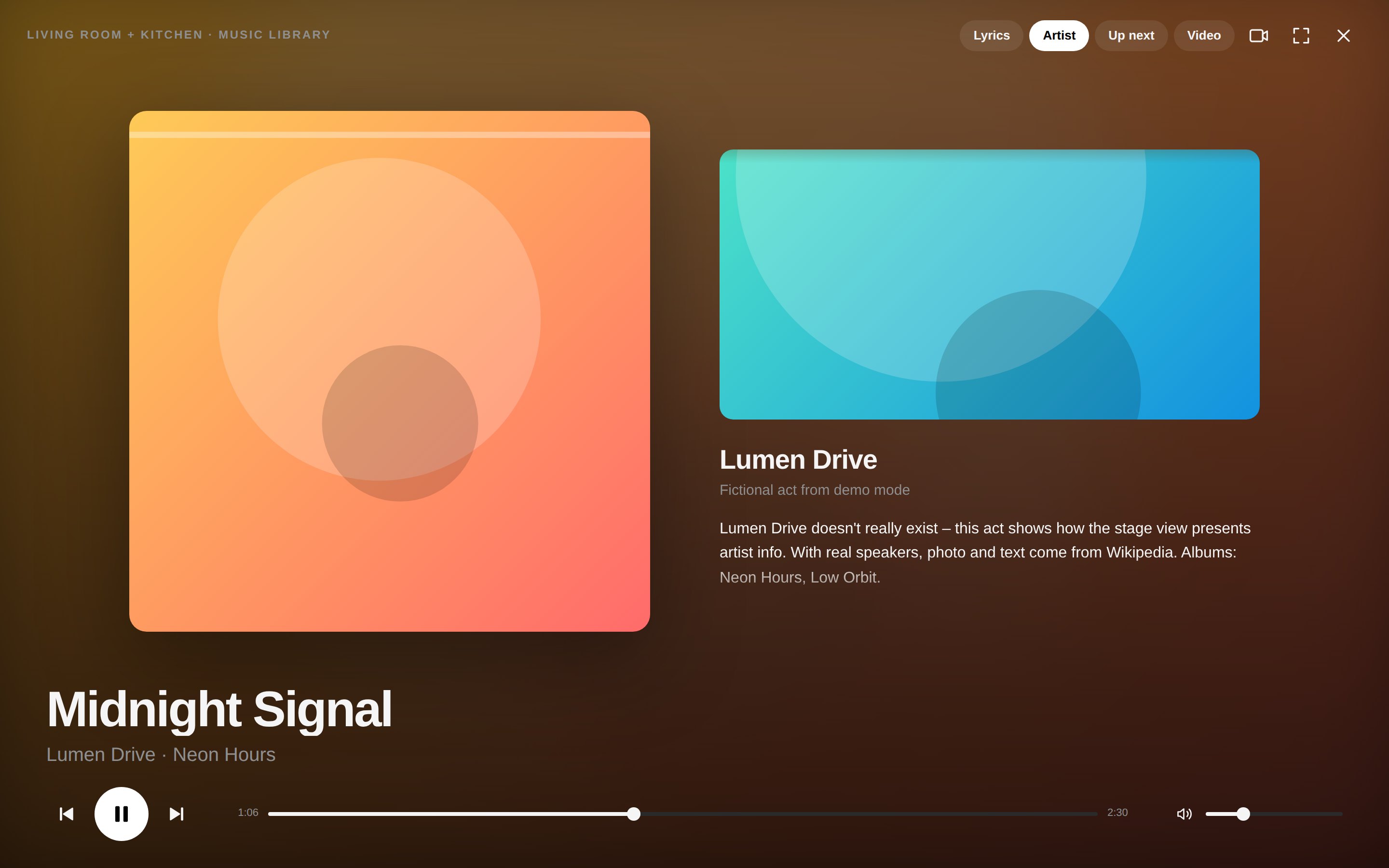Mute audio via the speaker icon
This screenshot has width=1389, height=868.
pos(1184,814)
